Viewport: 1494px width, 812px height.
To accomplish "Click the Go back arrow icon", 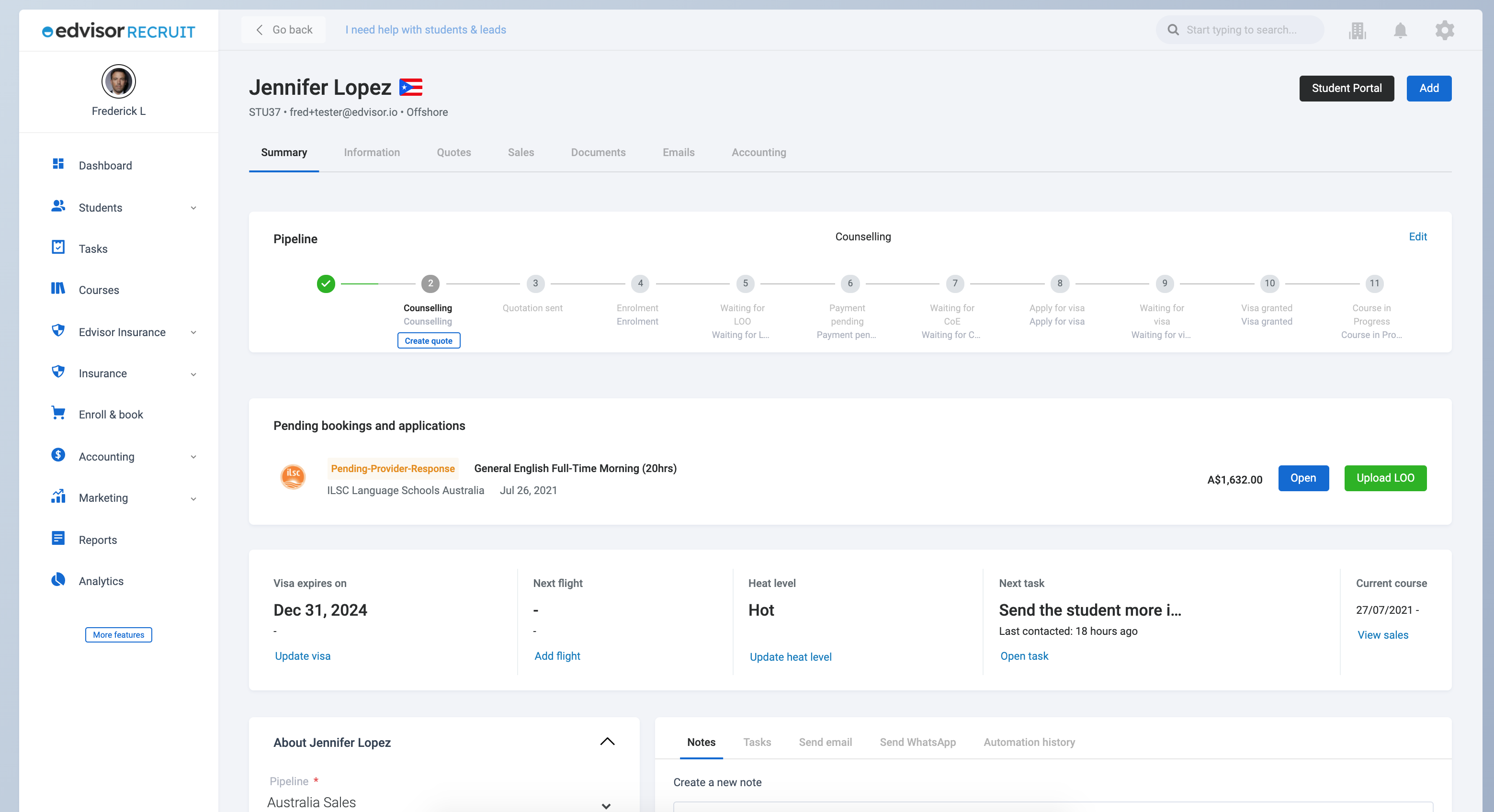I will point(259,30).
